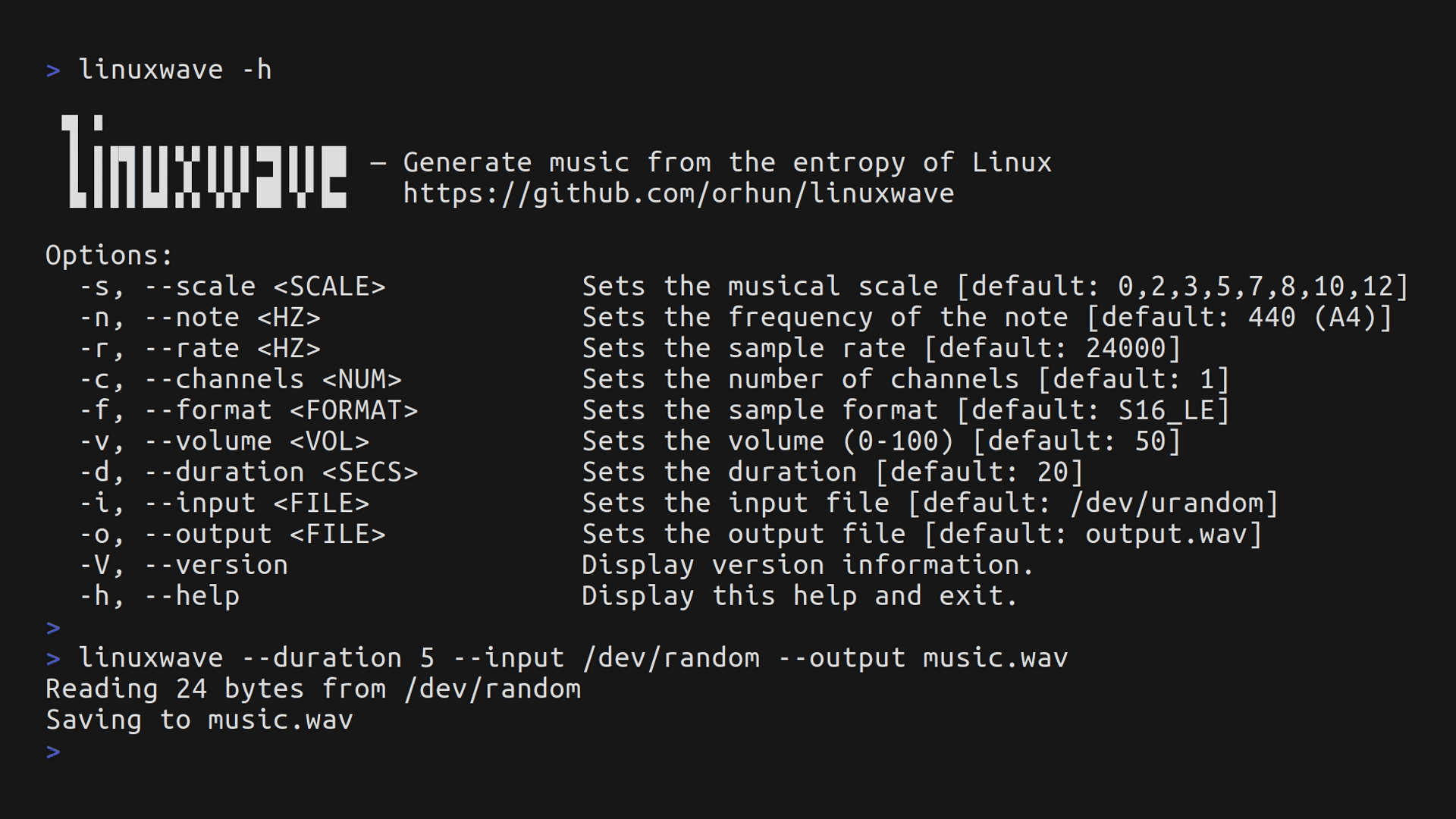This screenshot has height=819, width=1456.
Task: Click the empty prompt arrow at the bottom
Action: tap(53, 752)
